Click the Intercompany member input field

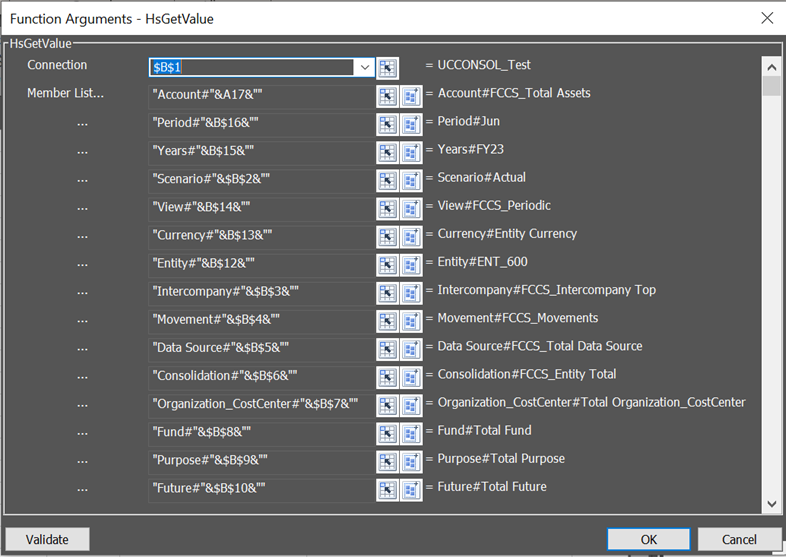tap(261, 292)
